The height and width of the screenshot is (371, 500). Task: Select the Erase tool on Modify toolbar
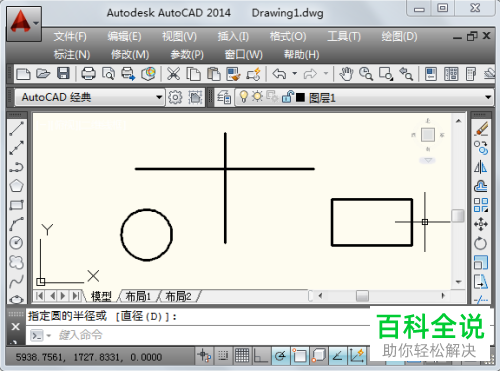pos(481,128)
